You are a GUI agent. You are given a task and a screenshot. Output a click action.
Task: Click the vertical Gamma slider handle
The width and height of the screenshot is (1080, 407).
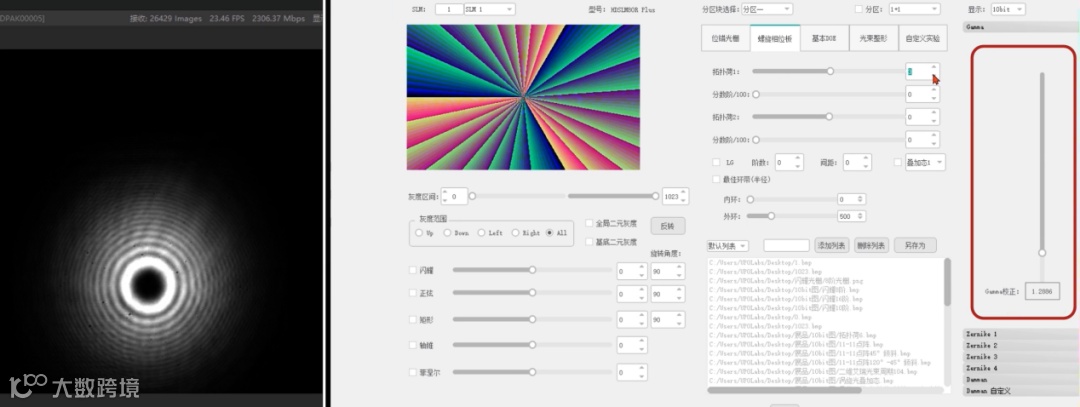tap(1042, 253)
